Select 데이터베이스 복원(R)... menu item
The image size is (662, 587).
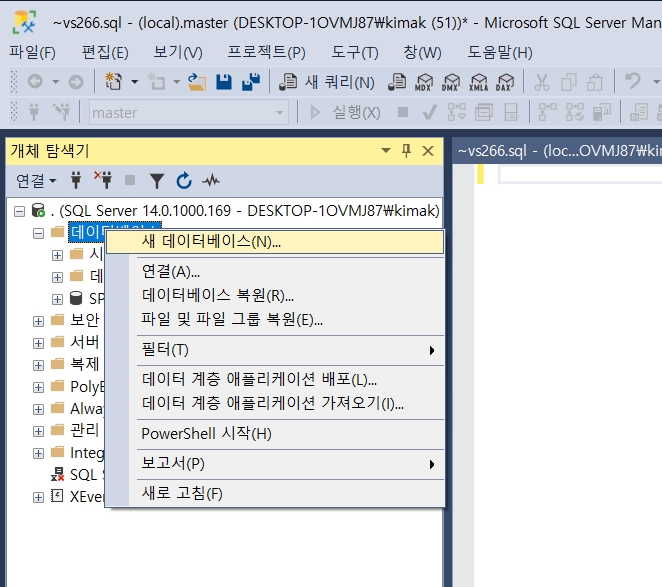point(275,296)
